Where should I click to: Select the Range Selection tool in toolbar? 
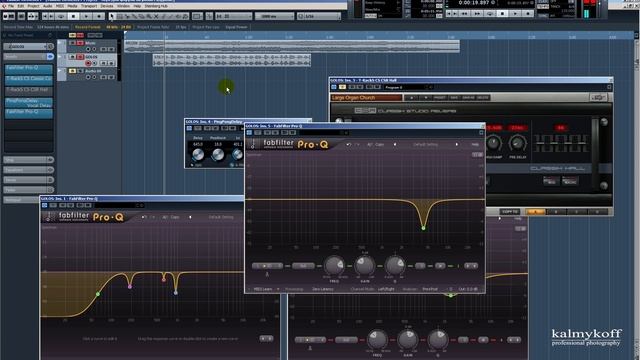(x=120, y=16)
